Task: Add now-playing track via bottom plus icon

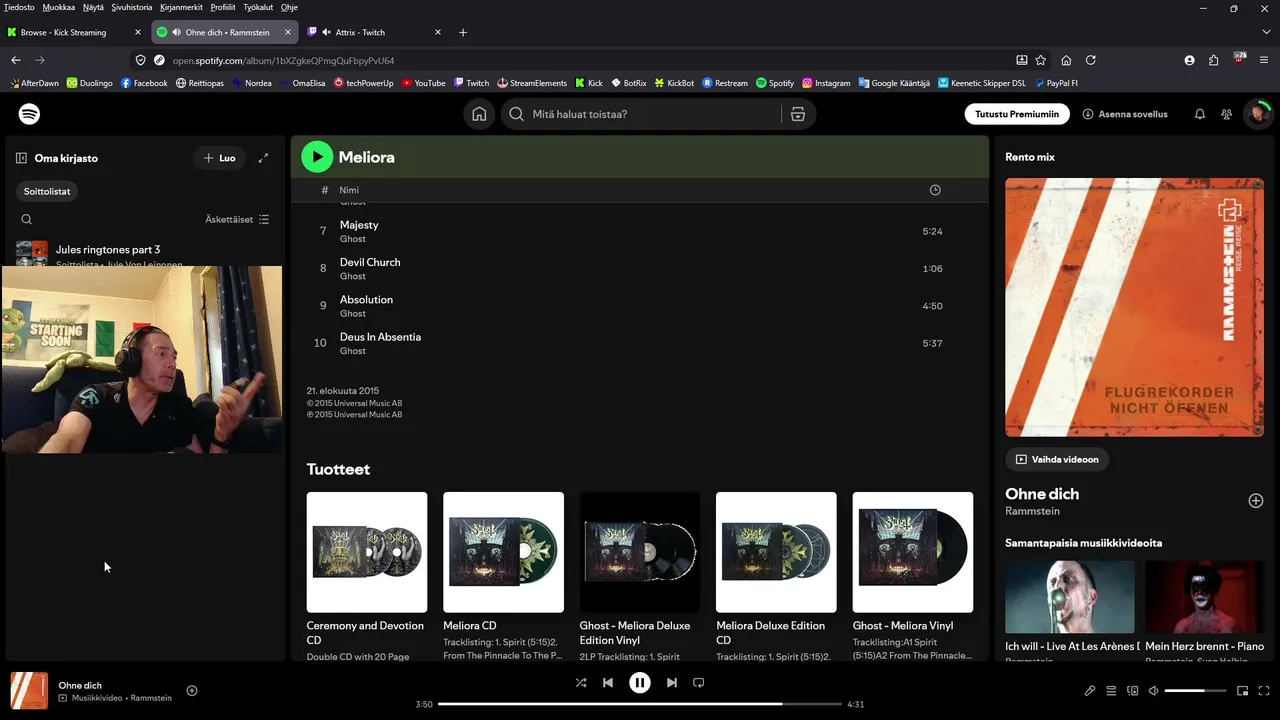Action: (192, 690)
